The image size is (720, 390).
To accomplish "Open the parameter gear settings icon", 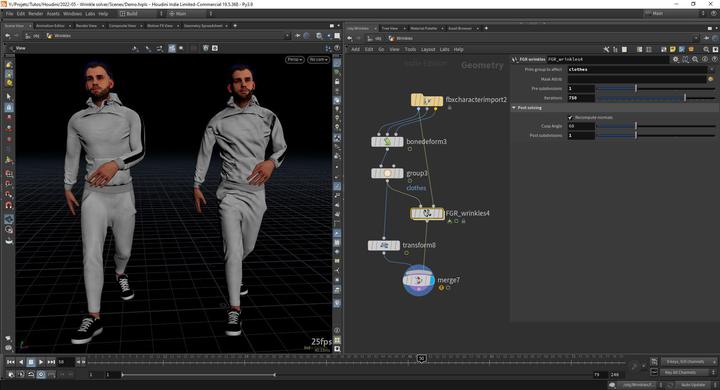I will [675, 59].
